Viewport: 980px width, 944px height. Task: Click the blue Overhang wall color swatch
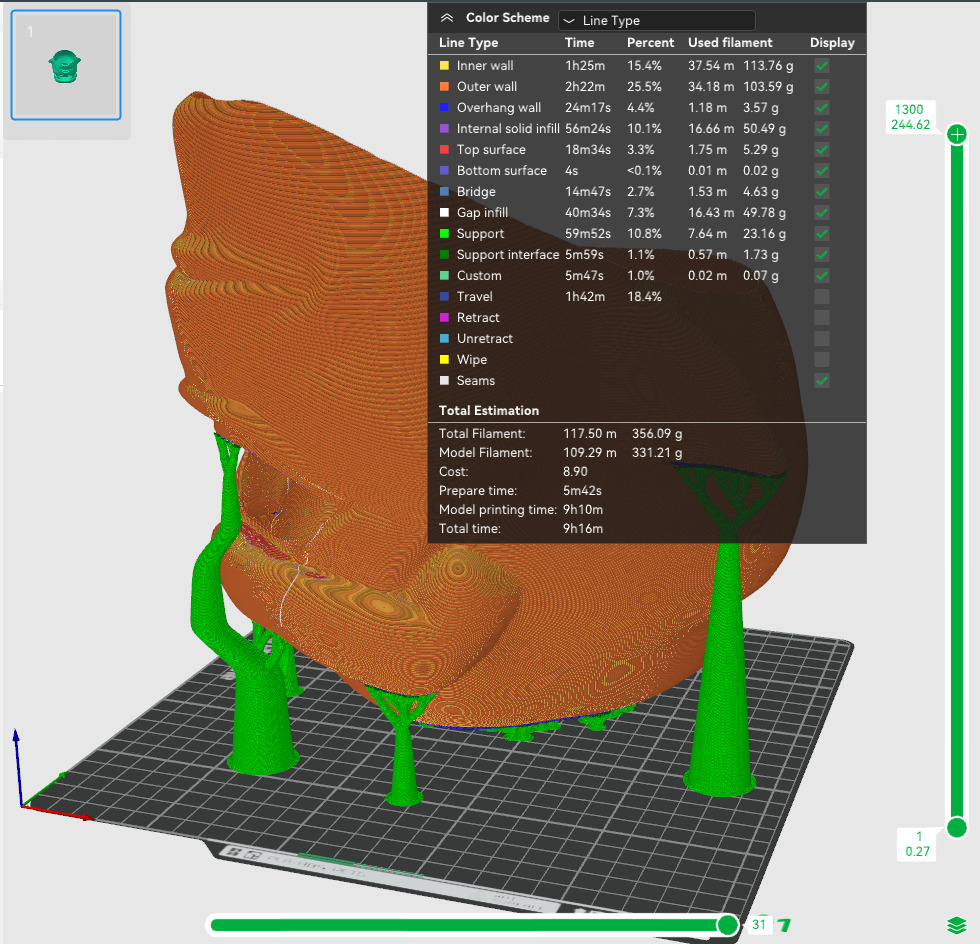444,108
